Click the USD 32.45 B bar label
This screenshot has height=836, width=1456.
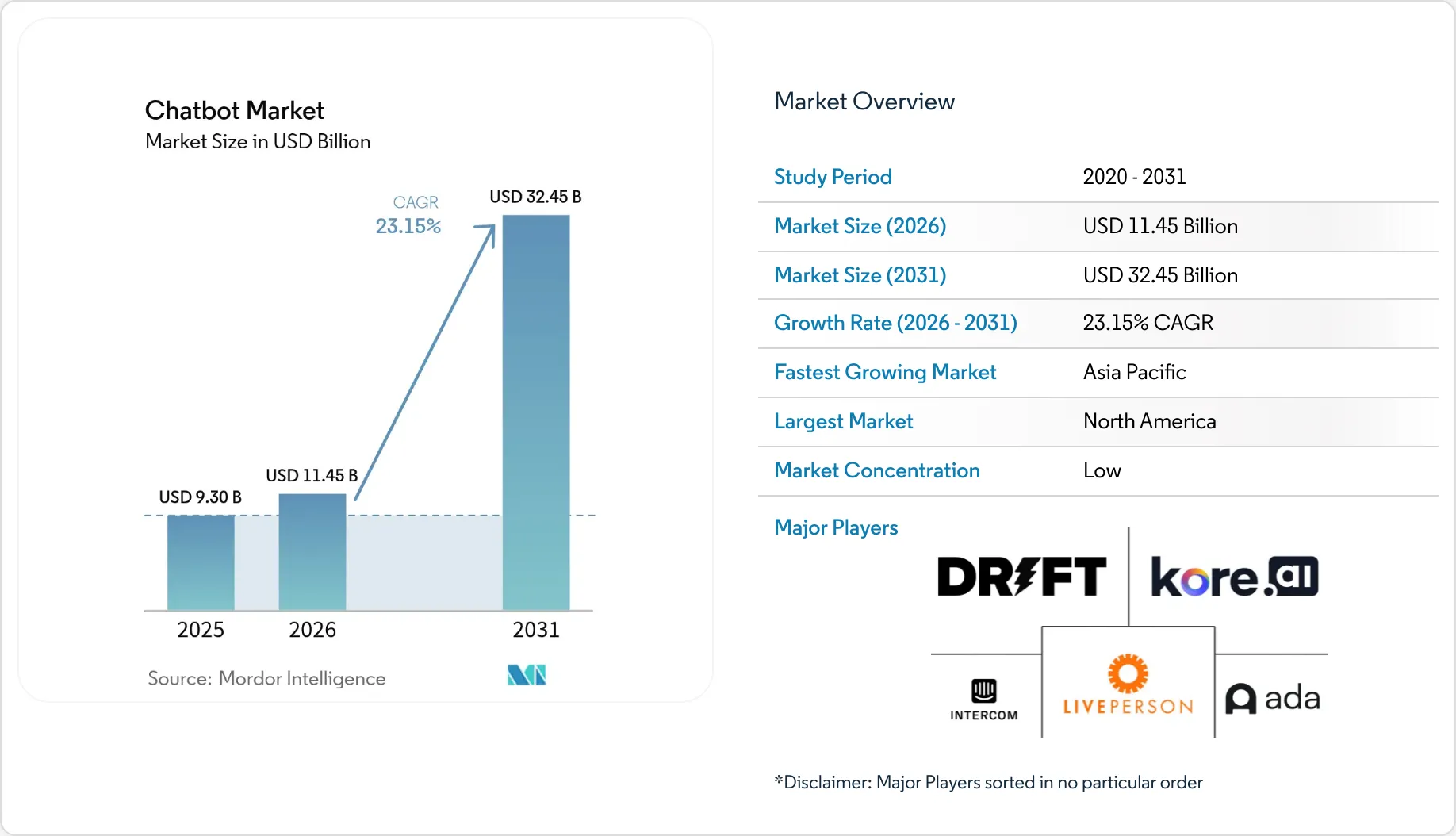pos(535,197)
